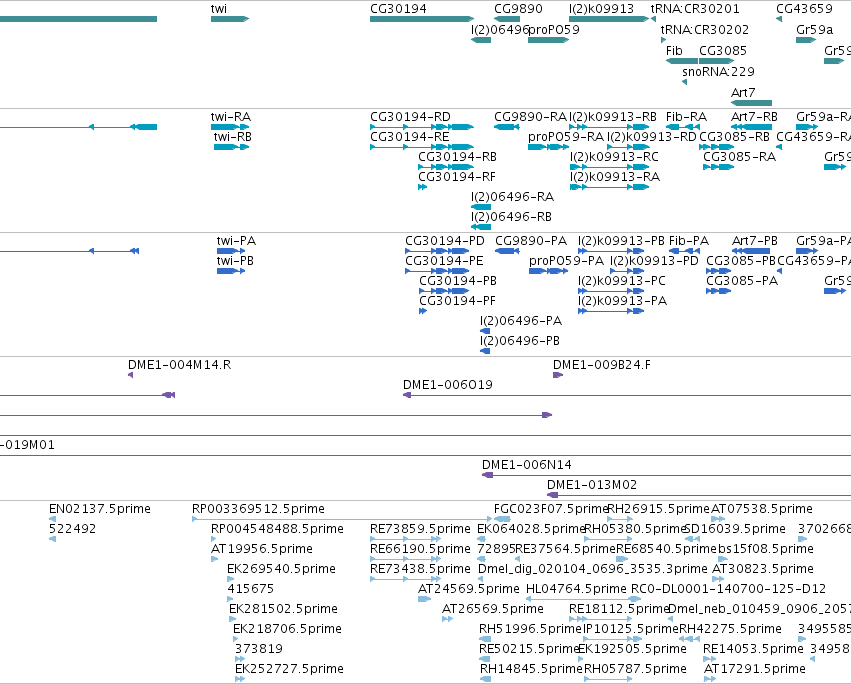Click protein CG3085-PA
The height and width of the screenshot is (684, 851).
point(742,281)
